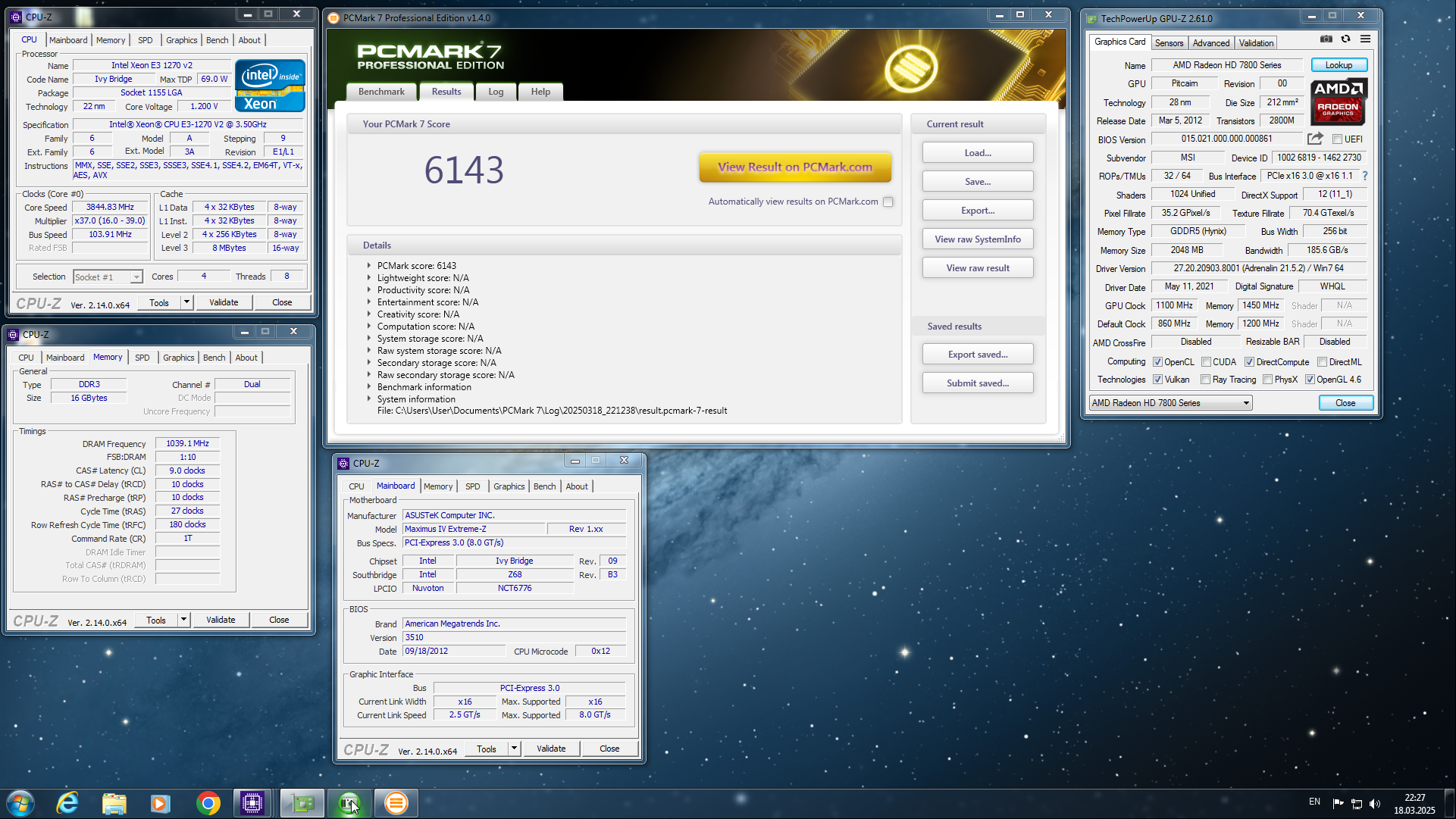Viewport: 1456px width, 819px height.
Task: Open the Windows Start menu
Action: click(20, 803)
